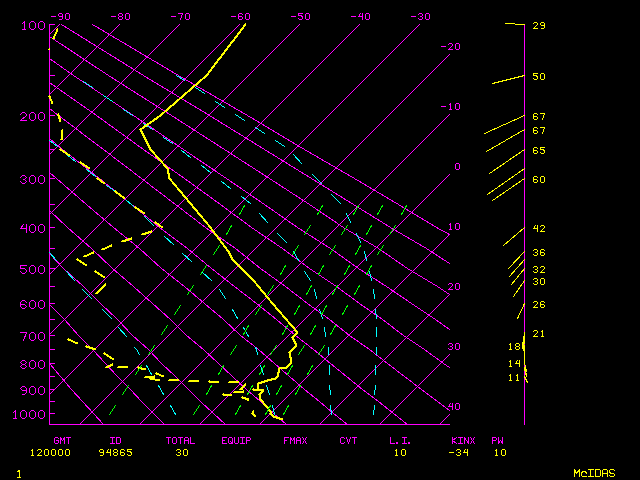Click the GMT header label
Viewport: 640px width, 480px height.
62,440
